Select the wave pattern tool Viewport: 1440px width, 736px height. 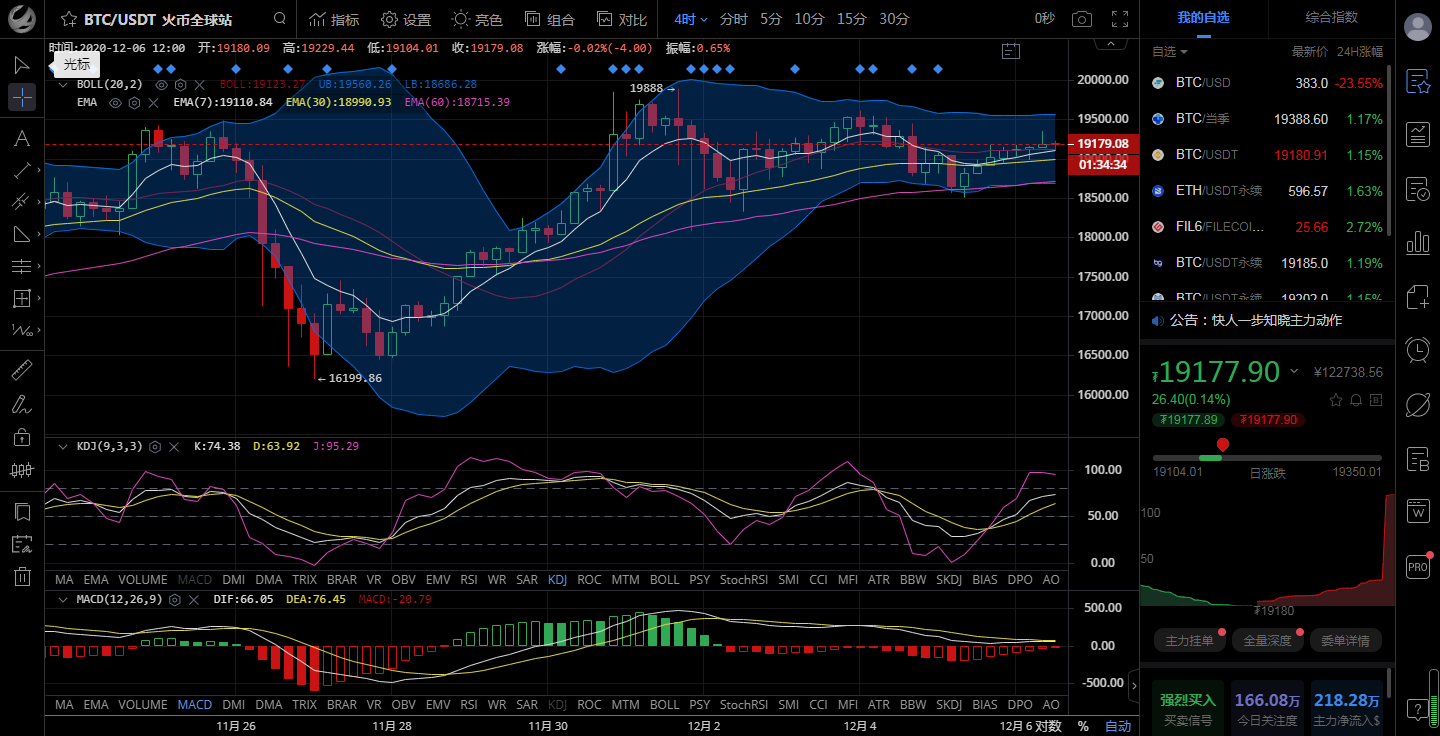(21, 330)
